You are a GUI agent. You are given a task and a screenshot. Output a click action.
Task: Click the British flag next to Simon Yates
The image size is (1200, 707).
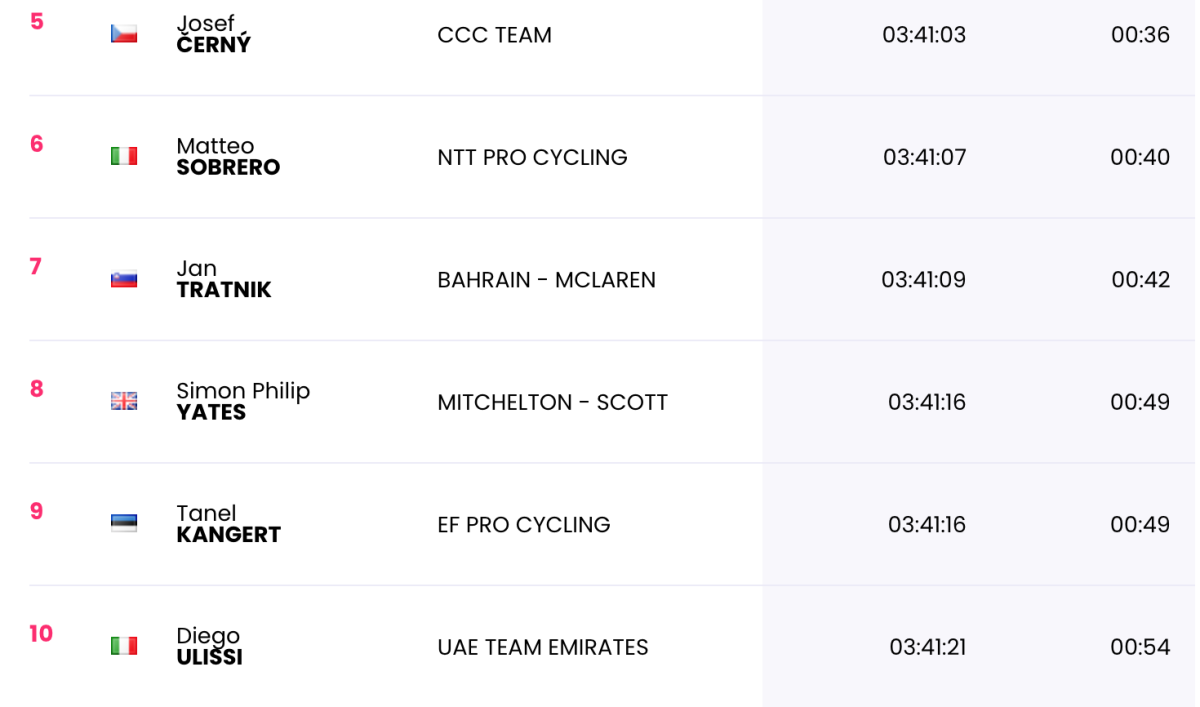click(x=124, y=401)
